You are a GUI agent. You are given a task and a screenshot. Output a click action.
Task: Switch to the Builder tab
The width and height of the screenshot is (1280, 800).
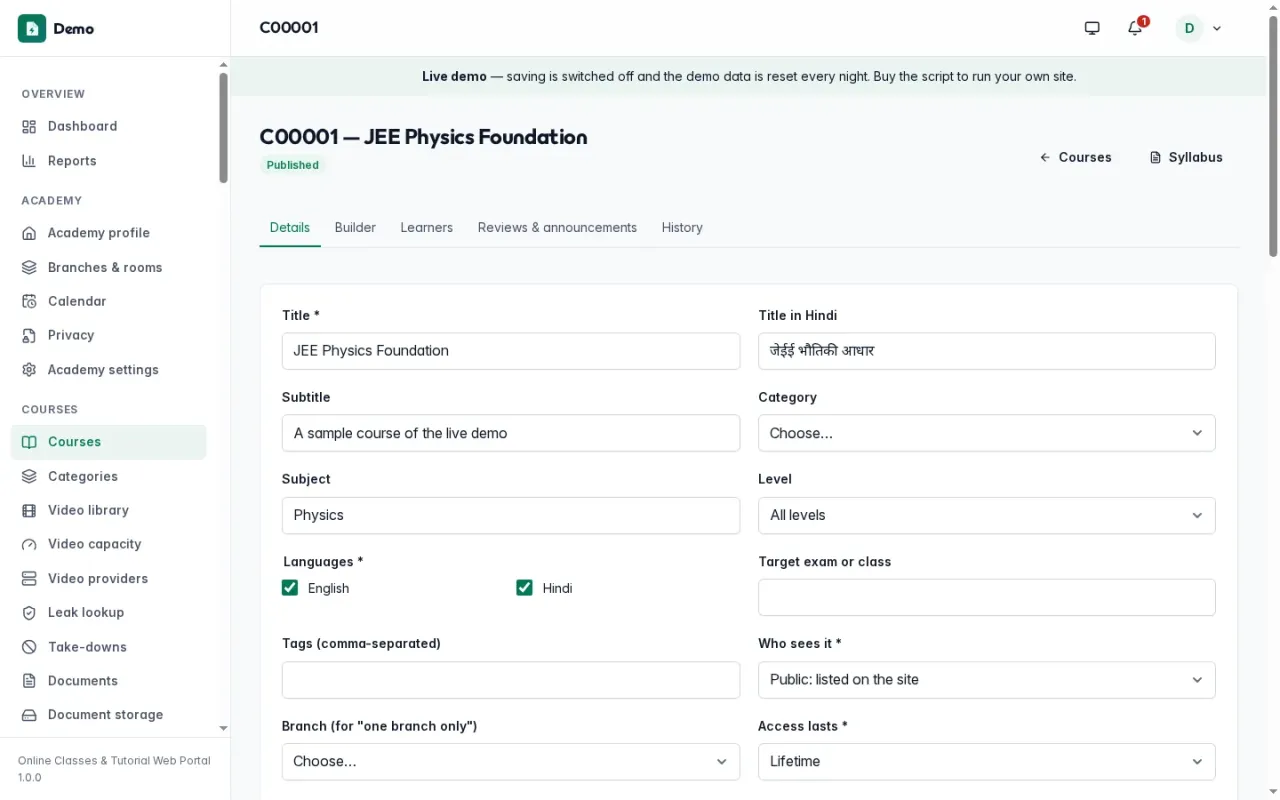[x=355, y=228]
